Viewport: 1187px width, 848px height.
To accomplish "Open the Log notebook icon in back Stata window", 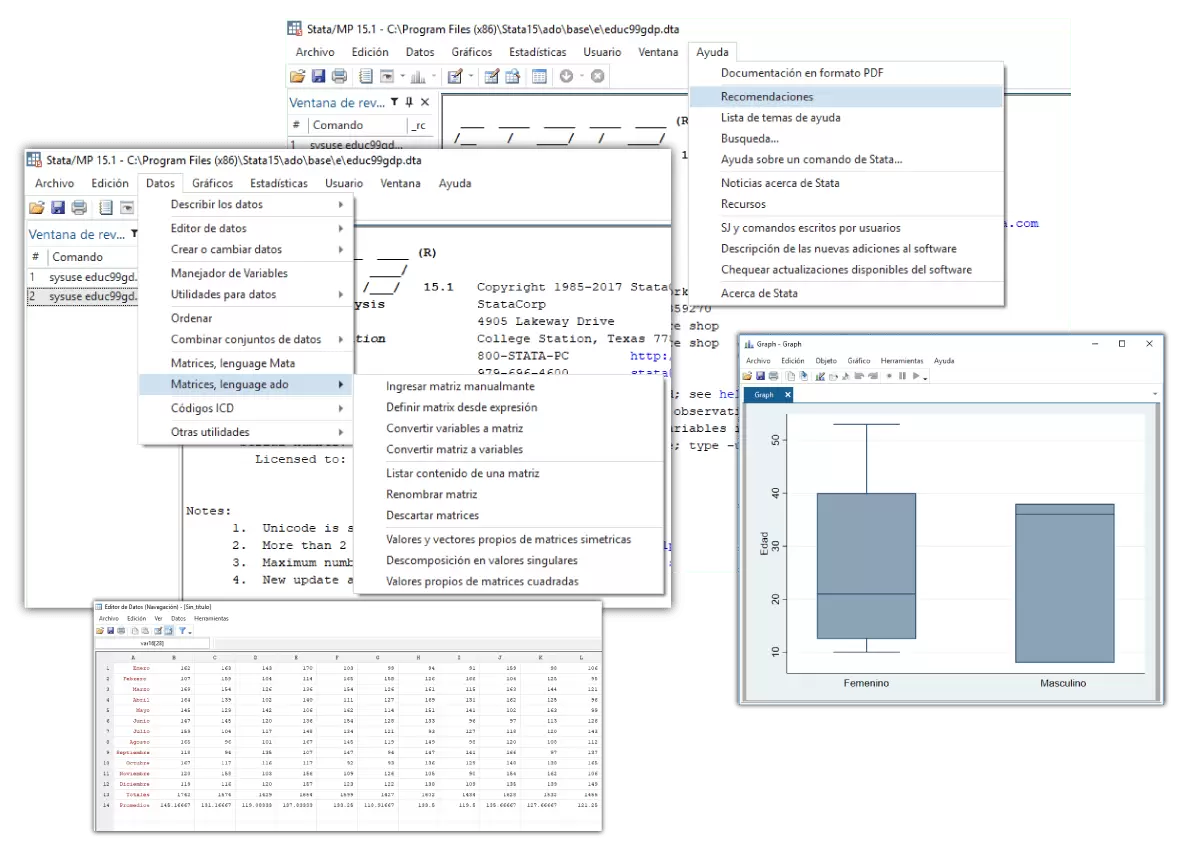I will point(366,76).
